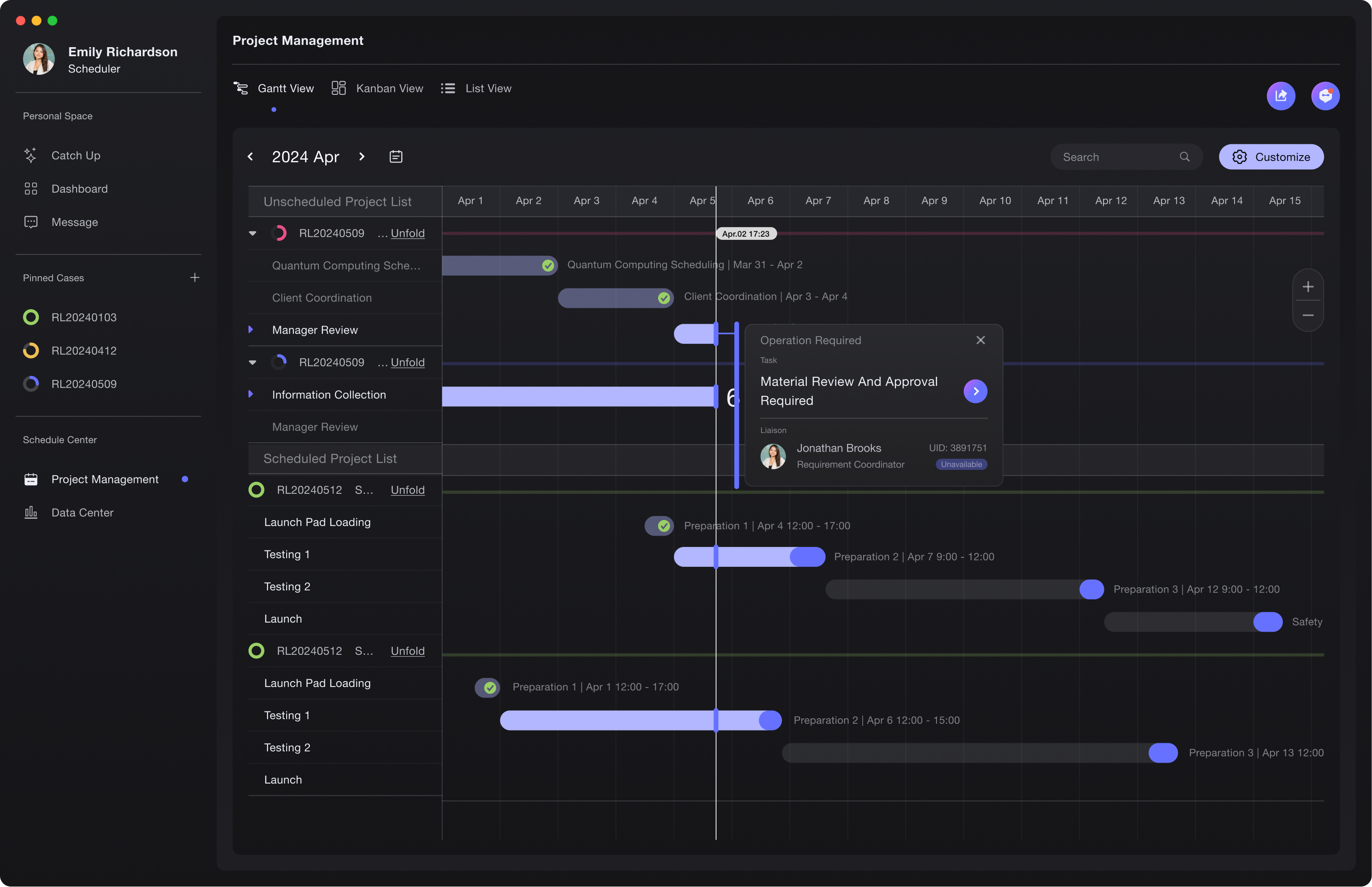Click the Customize button
The width and height of the screenshot is (1372, 887).
coord(1270,156)
